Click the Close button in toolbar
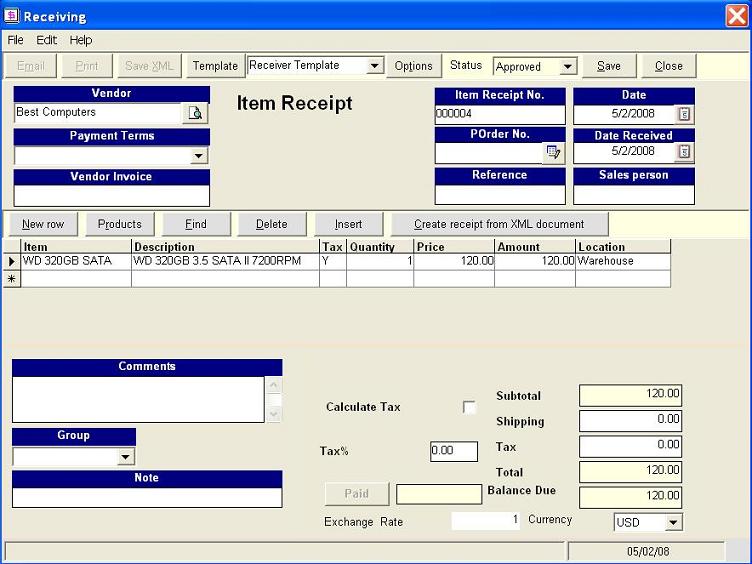Screen dimensions: 752x564 669,66
